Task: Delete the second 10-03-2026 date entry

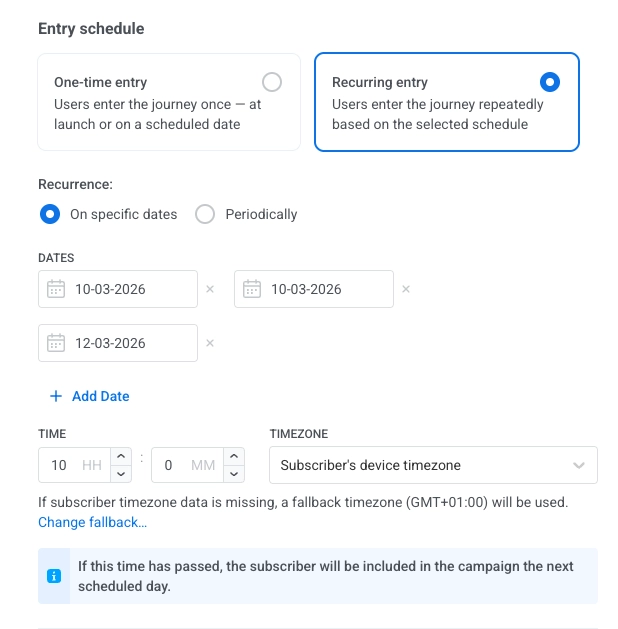Action: pos(406,289)
